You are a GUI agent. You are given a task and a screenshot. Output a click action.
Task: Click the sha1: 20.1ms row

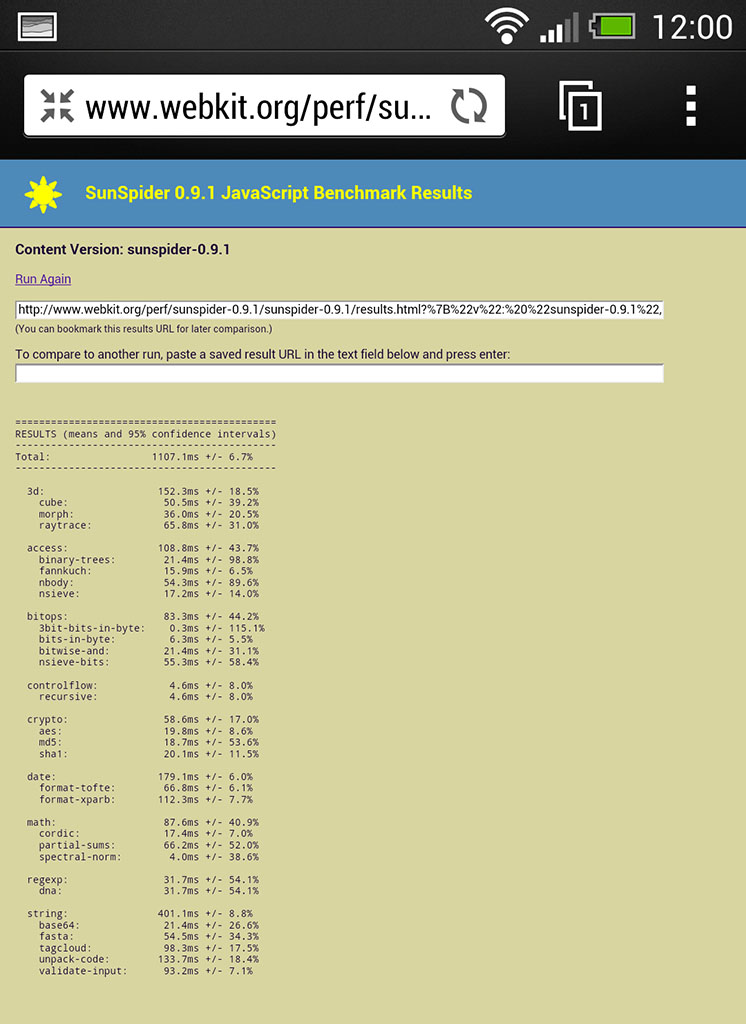(148, 754)
